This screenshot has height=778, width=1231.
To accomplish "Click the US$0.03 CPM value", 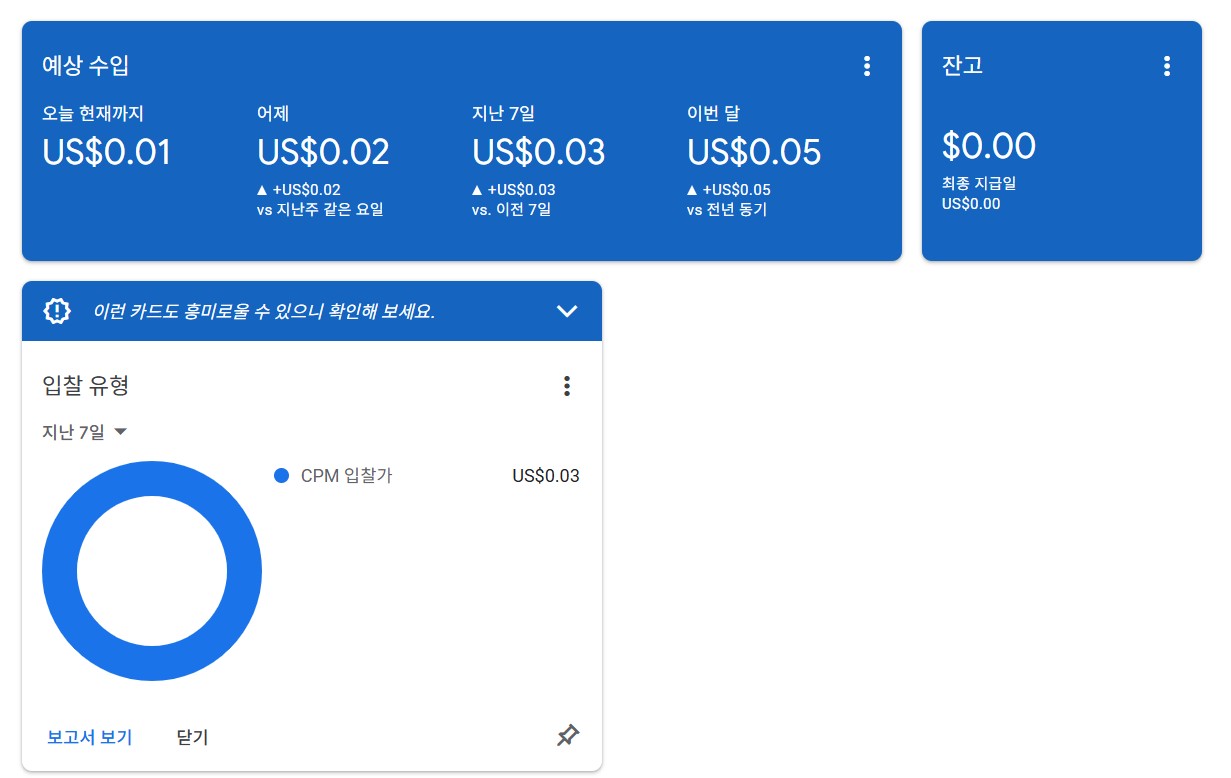I will pos(546,476).
